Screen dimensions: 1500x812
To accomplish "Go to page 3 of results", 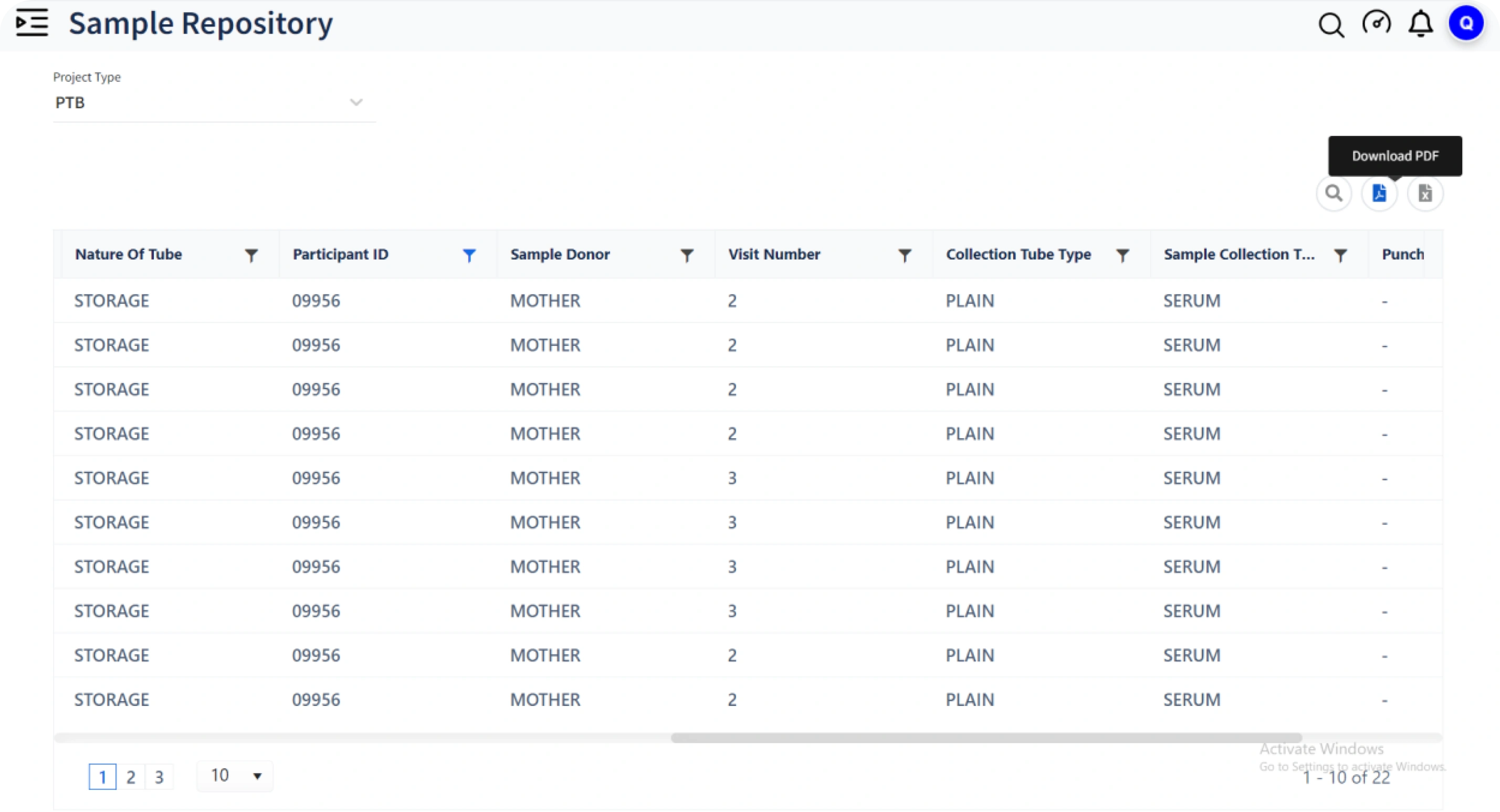I will 159,777.
